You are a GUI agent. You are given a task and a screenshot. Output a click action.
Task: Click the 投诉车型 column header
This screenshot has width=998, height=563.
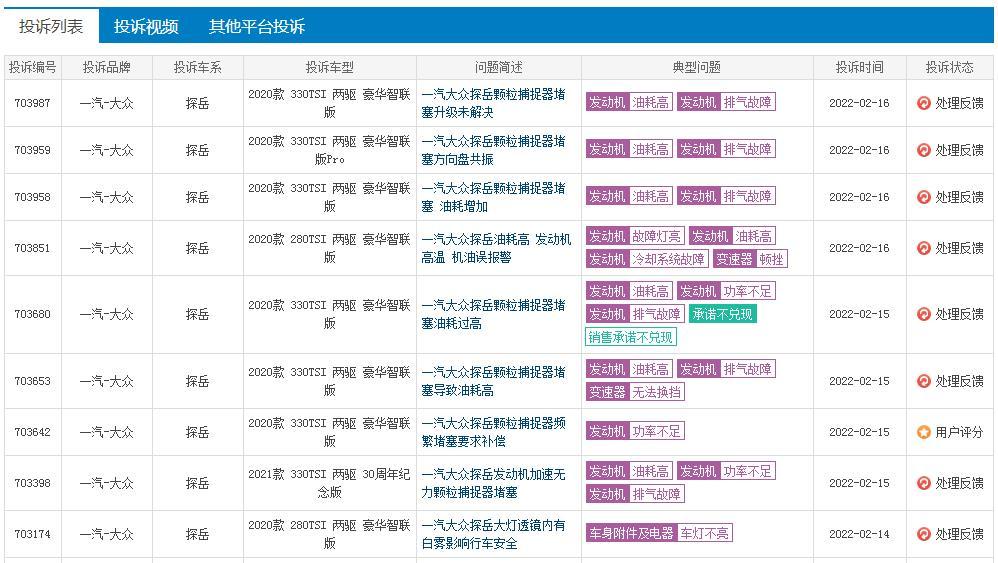(x=330, y=67)
